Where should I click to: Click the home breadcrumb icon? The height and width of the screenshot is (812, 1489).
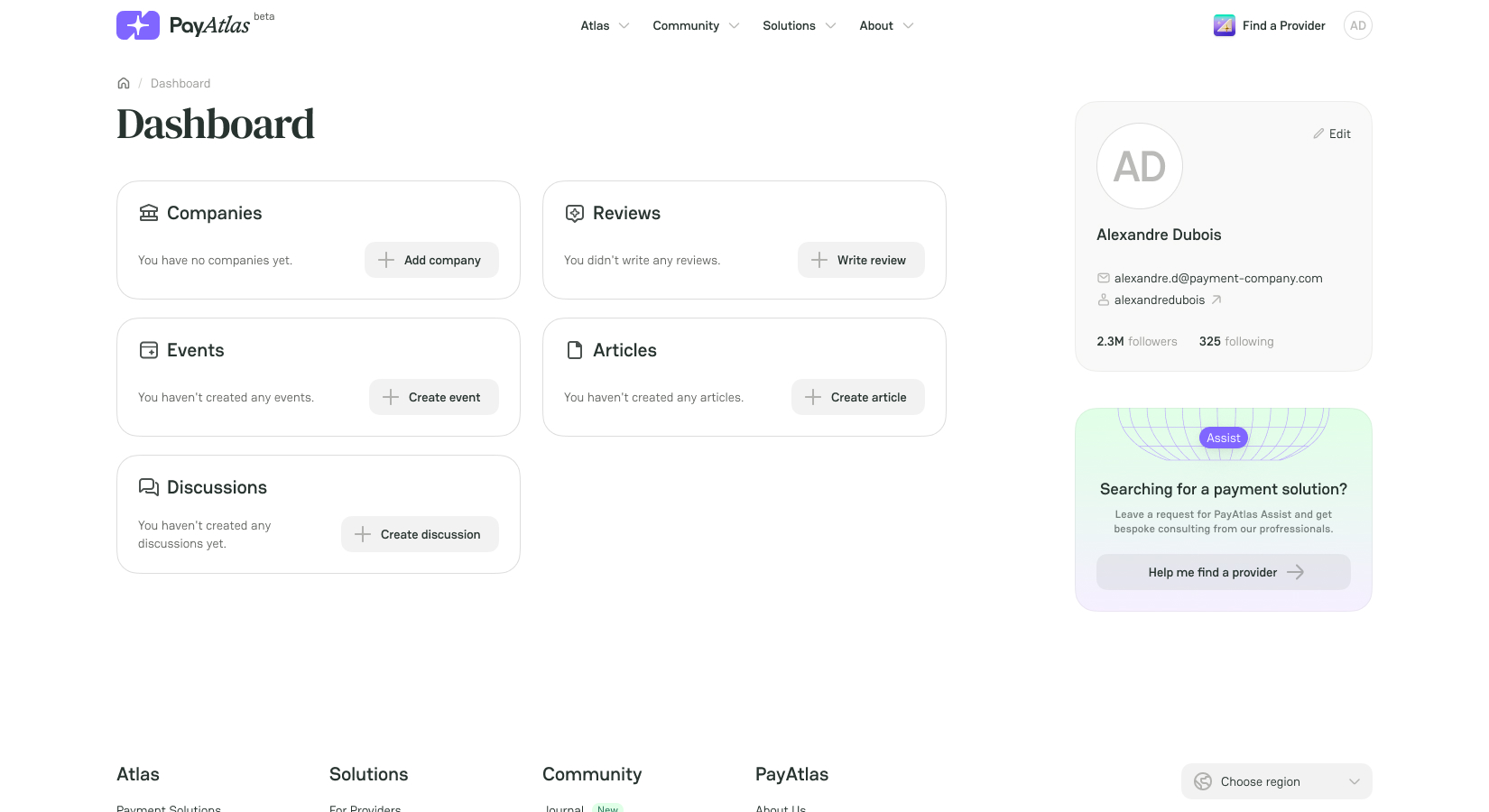tap(124, 83)
